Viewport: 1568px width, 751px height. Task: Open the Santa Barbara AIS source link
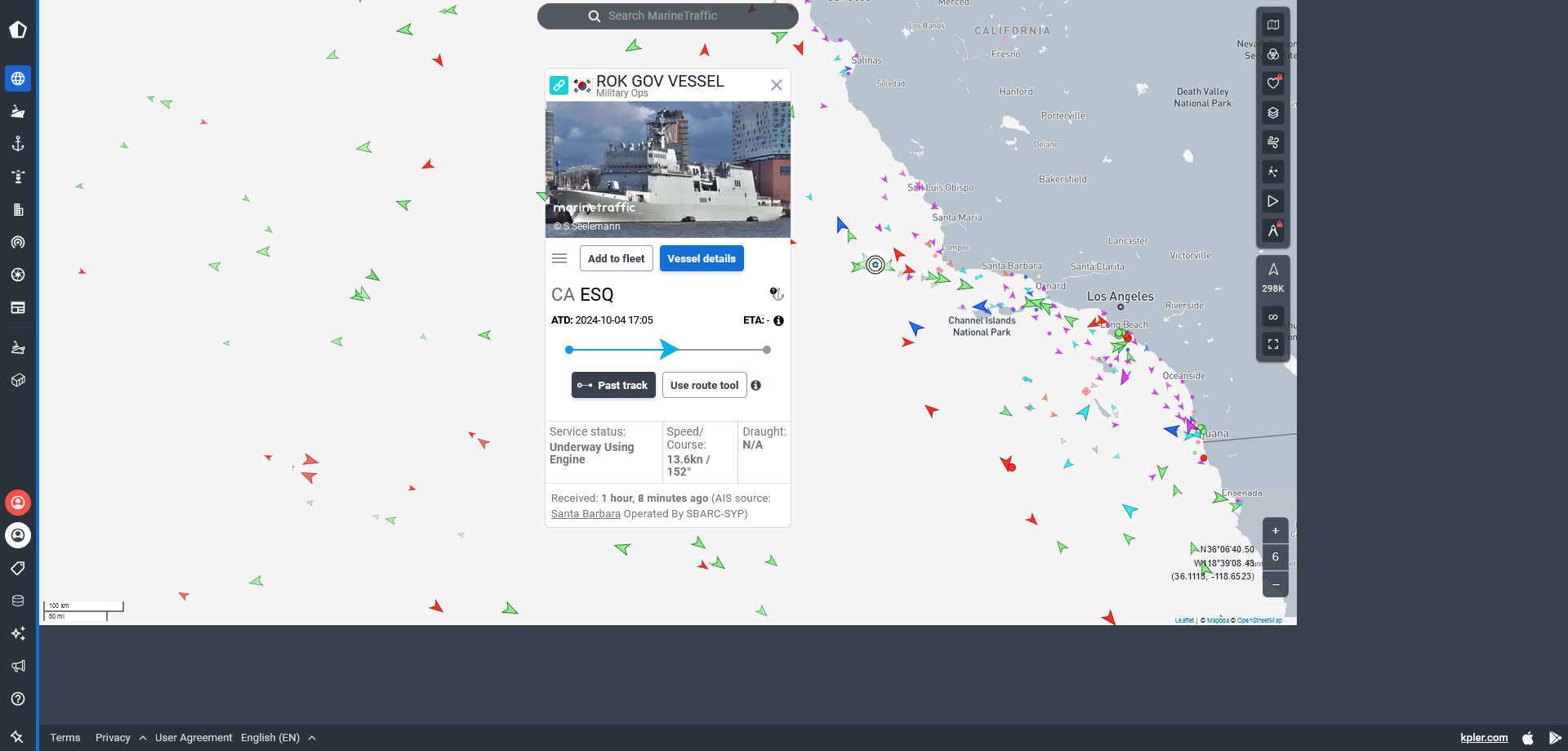pyautogui.click(x=586, y=514)
